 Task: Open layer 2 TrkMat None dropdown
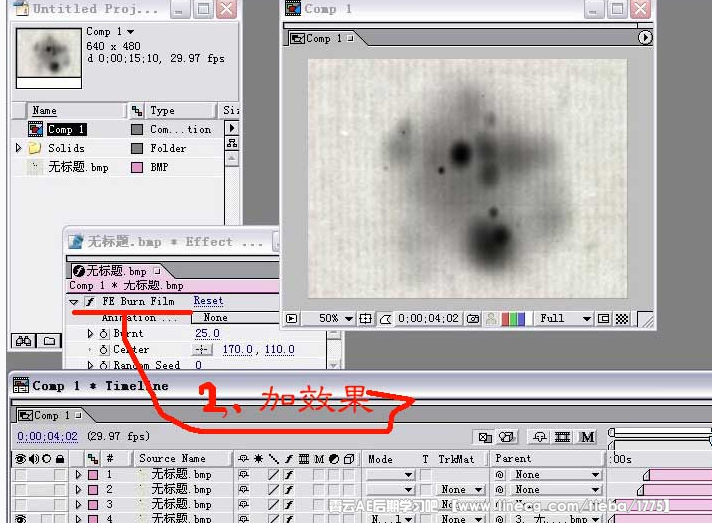point(462,490)
